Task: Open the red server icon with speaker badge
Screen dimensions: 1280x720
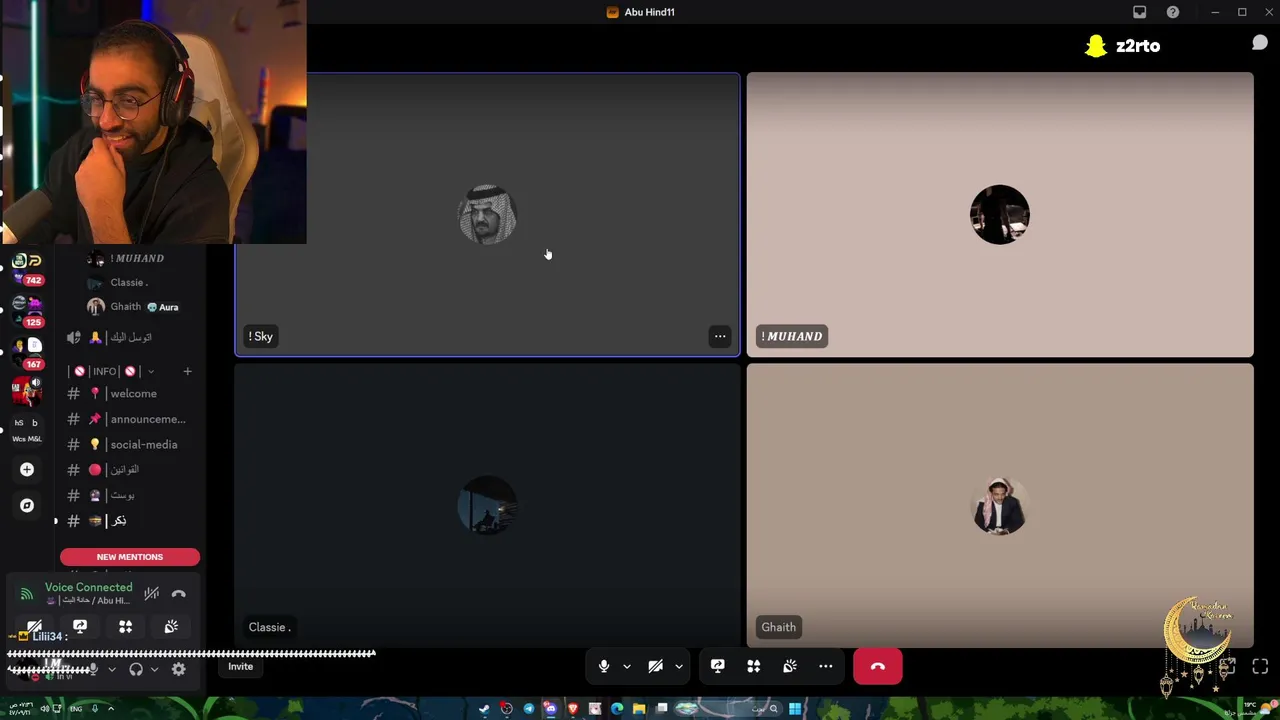Action: point(27,390)
